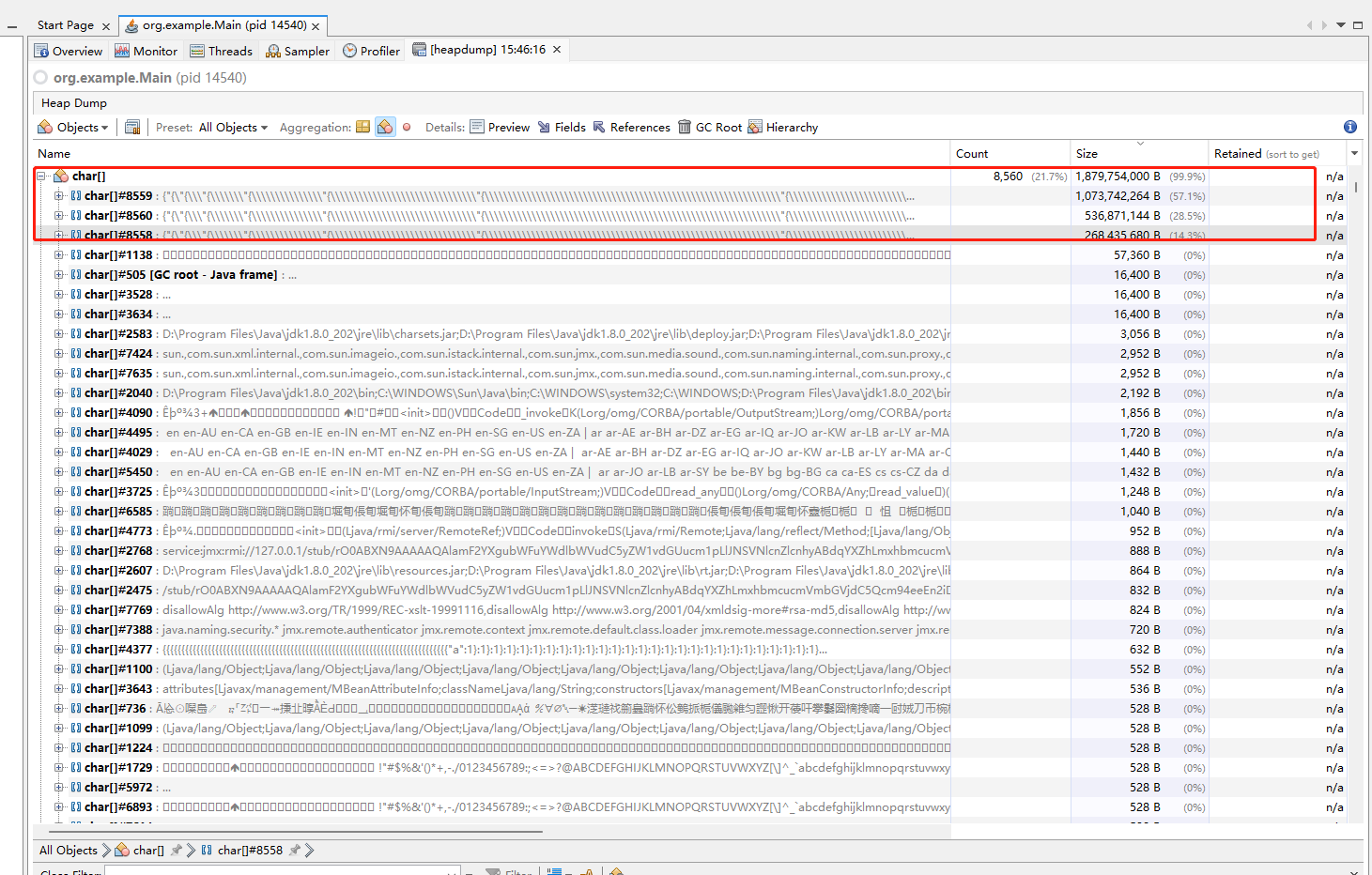Click the horizontal scrollbar under the table

click(296, 831)
